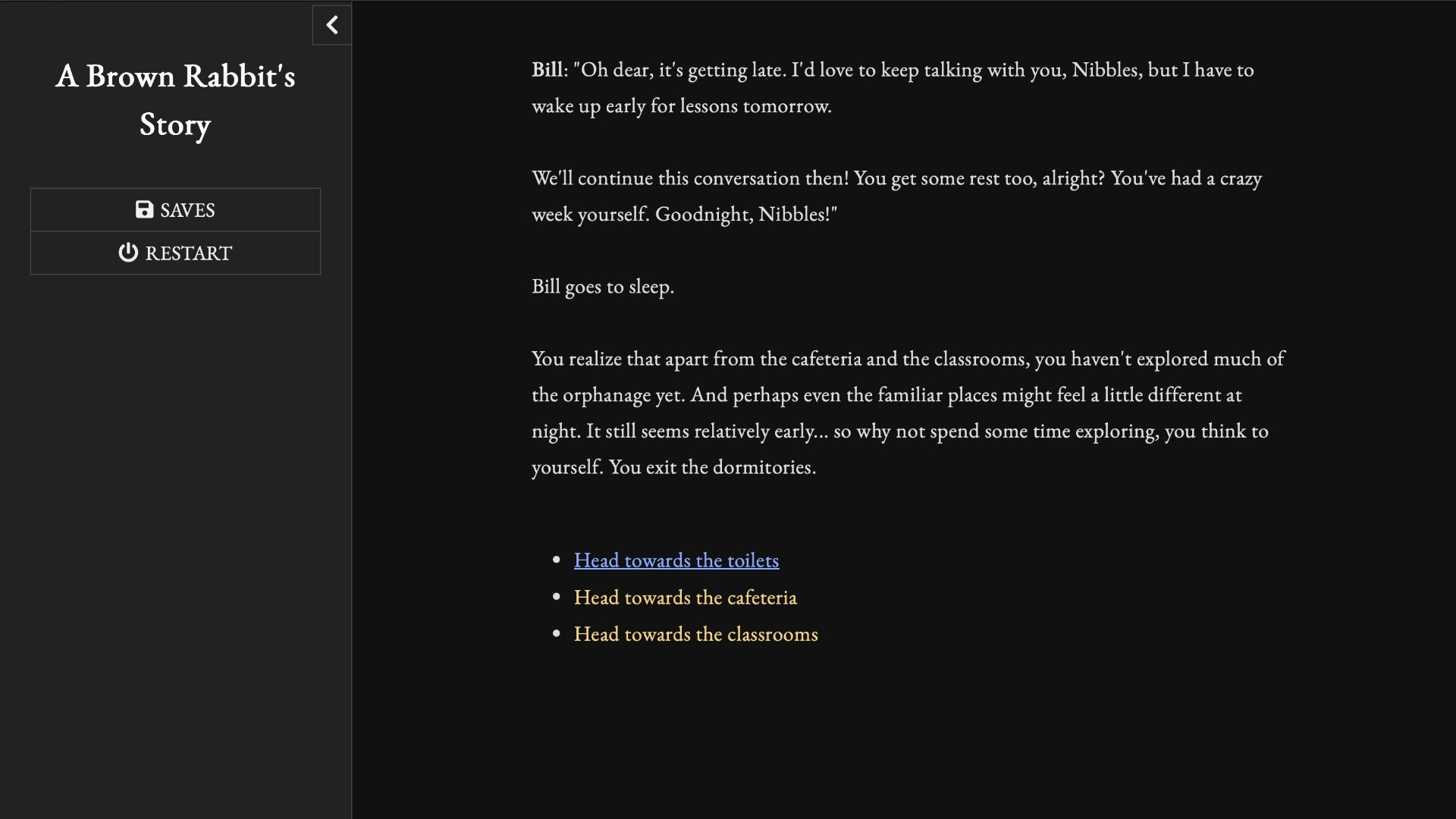Choose the toilets exploration option
Screen dimensions: 1456x819
coord(675,560)
